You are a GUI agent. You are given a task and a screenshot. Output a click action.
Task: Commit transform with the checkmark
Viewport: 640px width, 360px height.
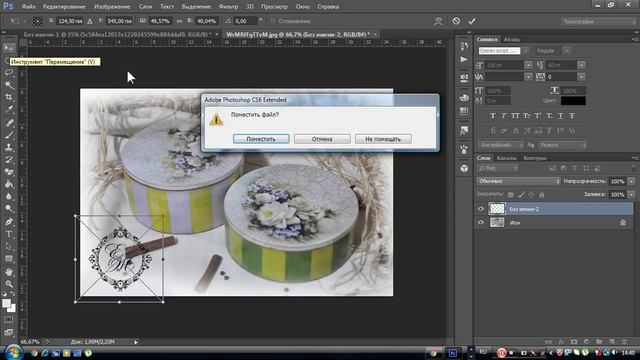point(472,21)
